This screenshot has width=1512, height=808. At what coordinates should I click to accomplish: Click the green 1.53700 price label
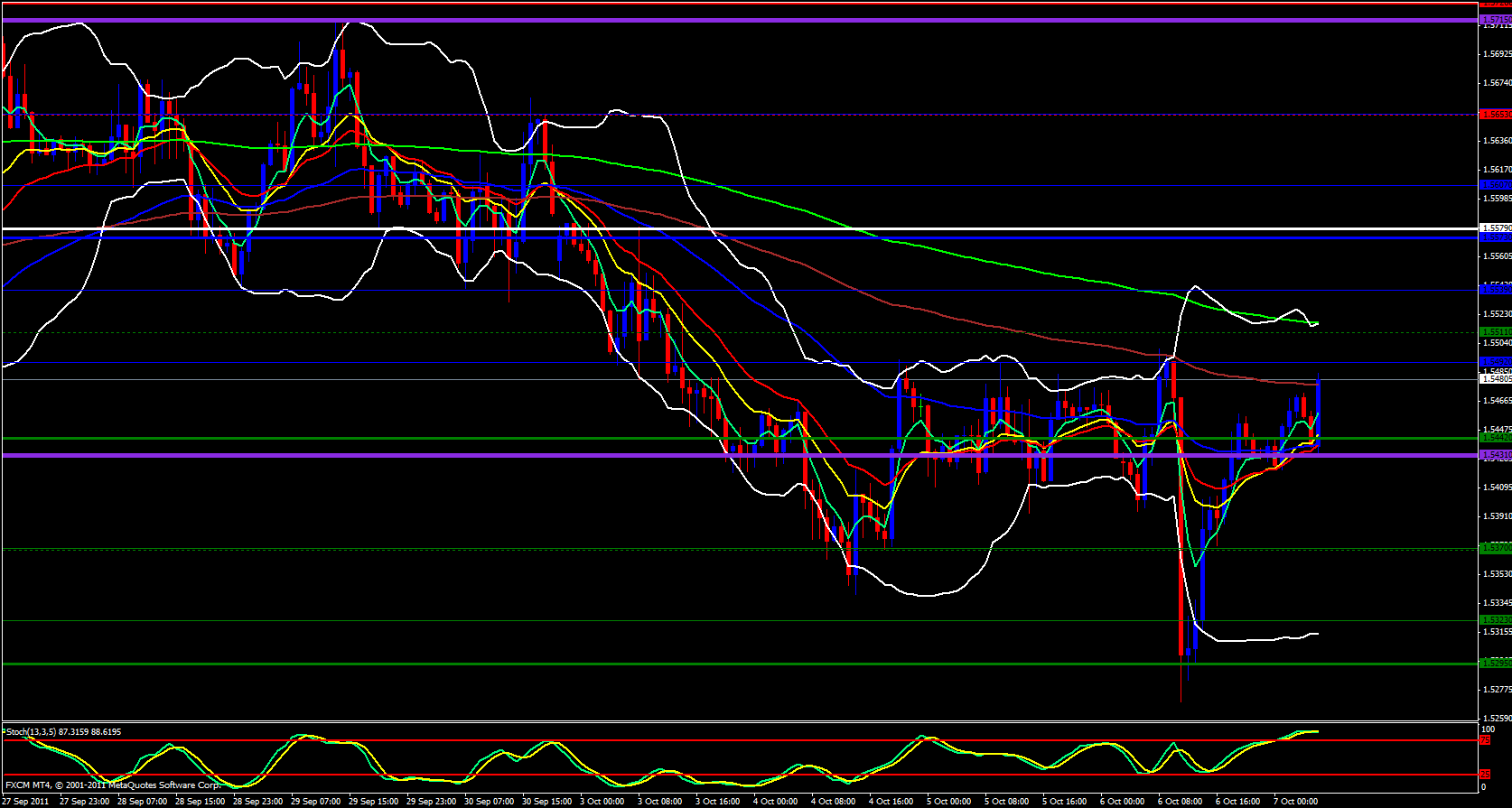click(1495, 548)
